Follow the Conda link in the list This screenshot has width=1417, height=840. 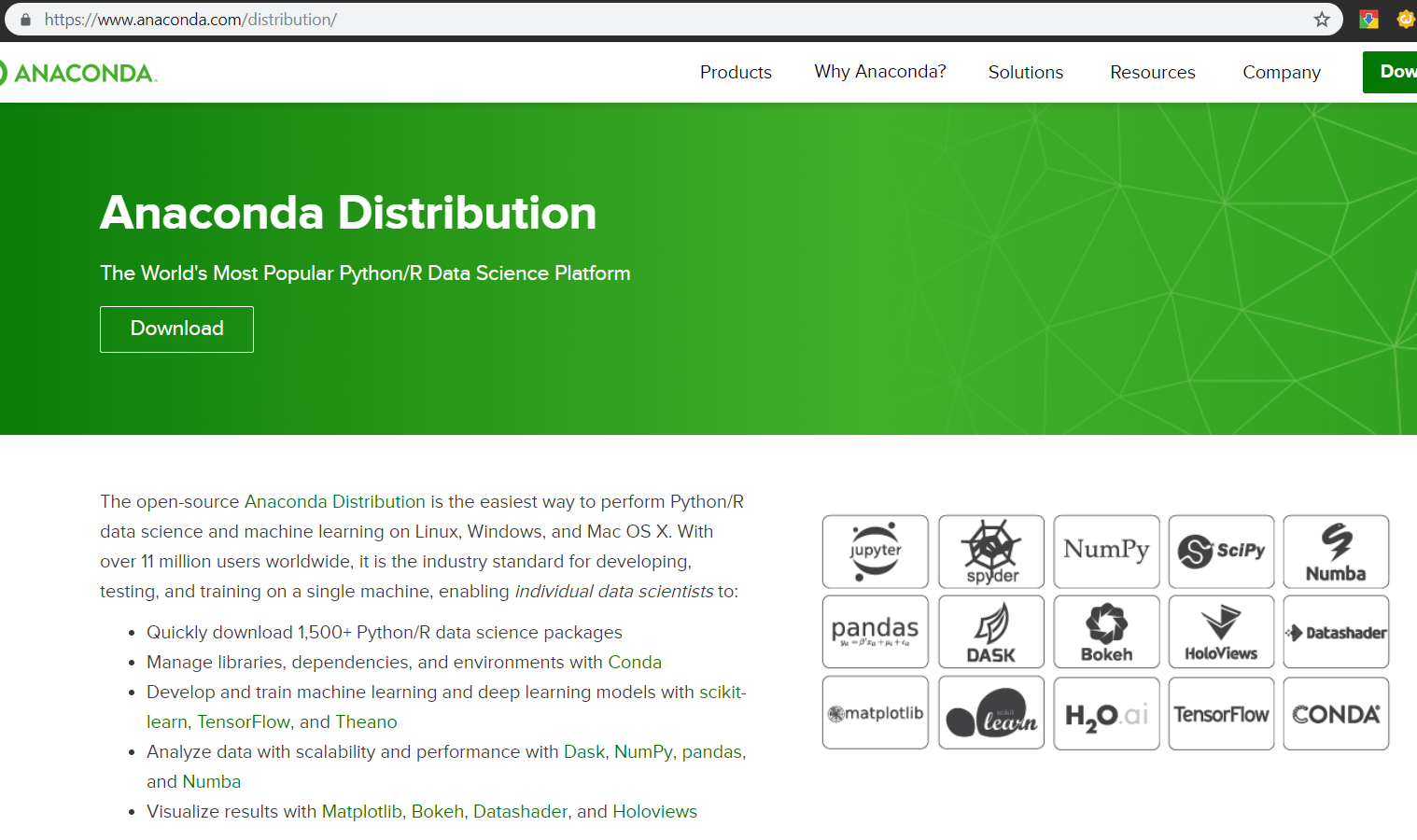(635, 663)
